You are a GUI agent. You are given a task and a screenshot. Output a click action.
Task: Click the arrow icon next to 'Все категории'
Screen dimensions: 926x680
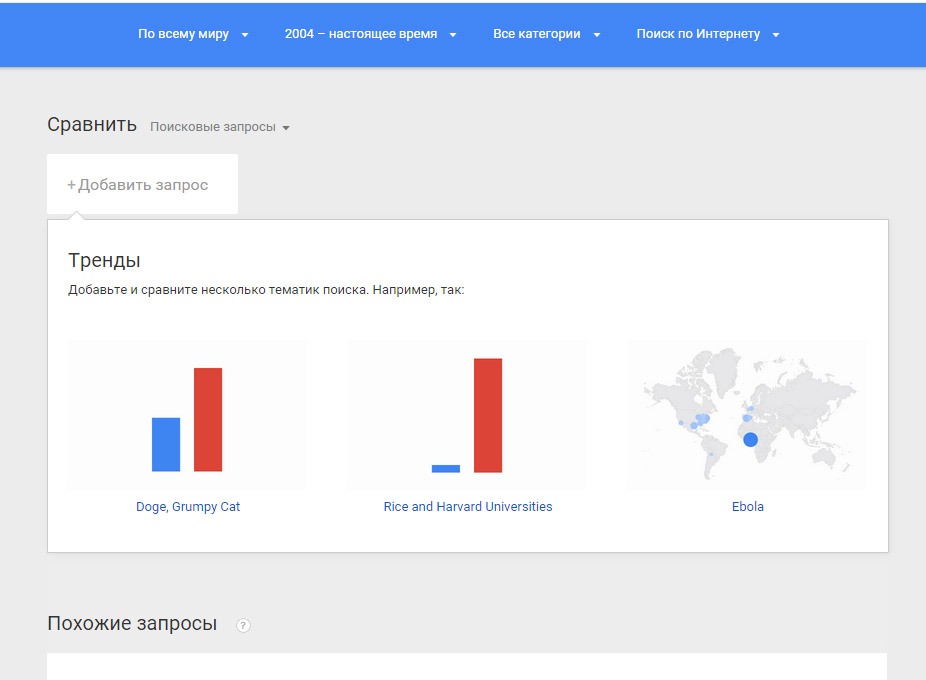596,35
